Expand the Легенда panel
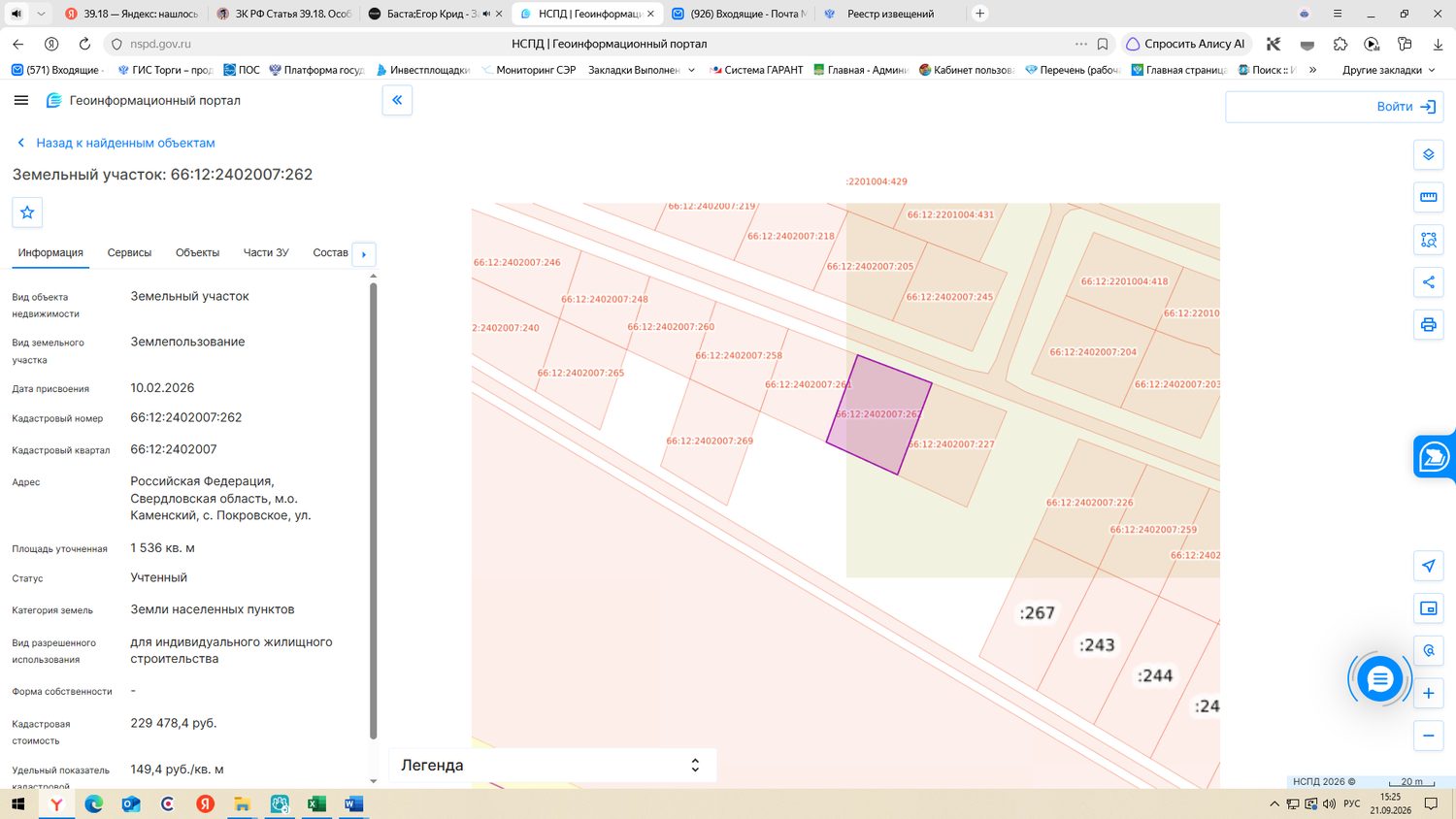 point(552,765)
